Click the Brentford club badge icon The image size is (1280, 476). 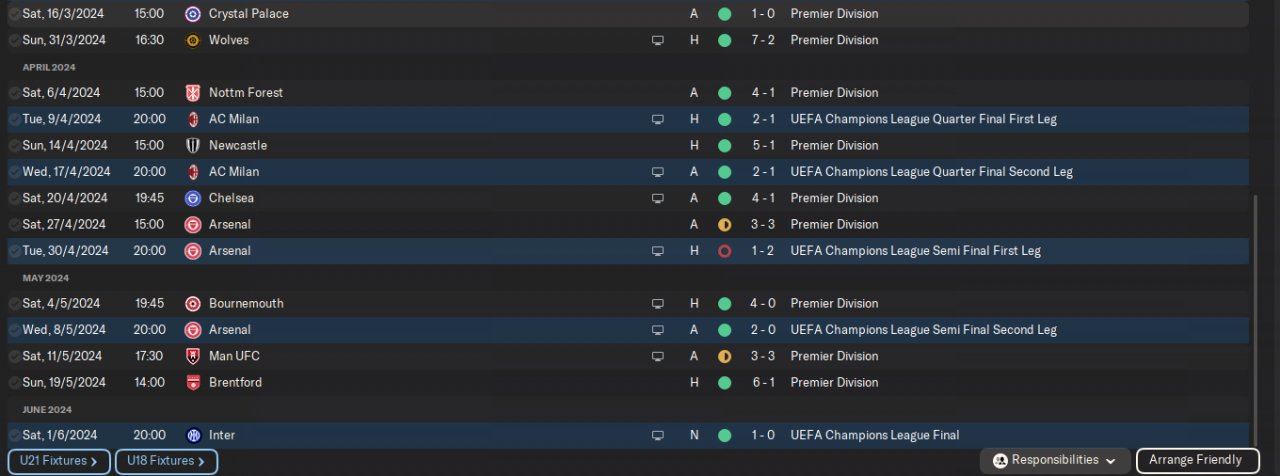pos(193,382)
